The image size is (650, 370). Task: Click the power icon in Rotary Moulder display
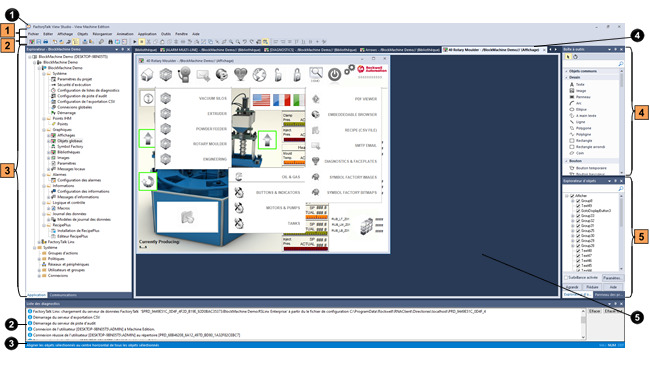[335, 75]
